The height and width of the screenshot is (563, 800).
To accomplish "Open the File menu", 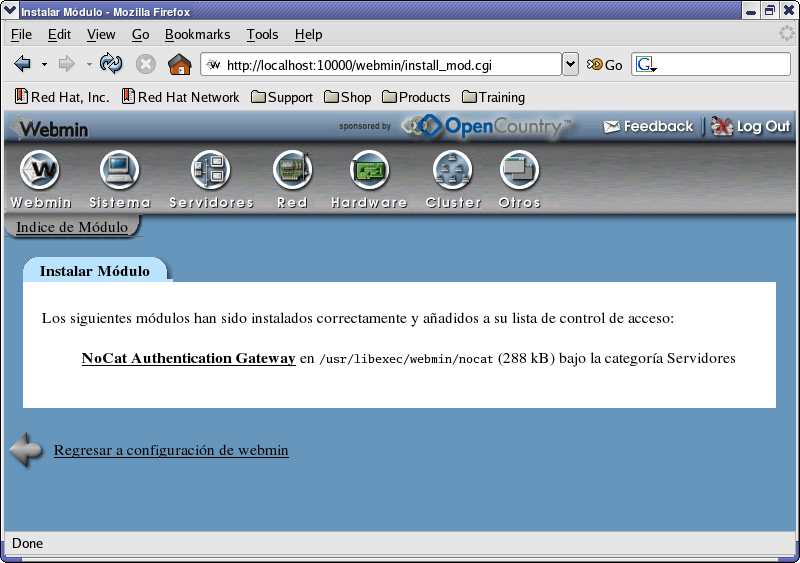I will pos(21,34).
